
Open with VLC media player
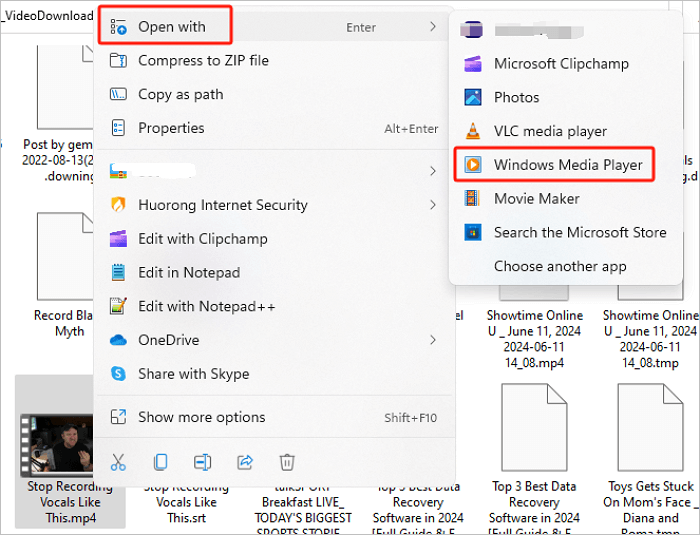[x=549, y=131]
